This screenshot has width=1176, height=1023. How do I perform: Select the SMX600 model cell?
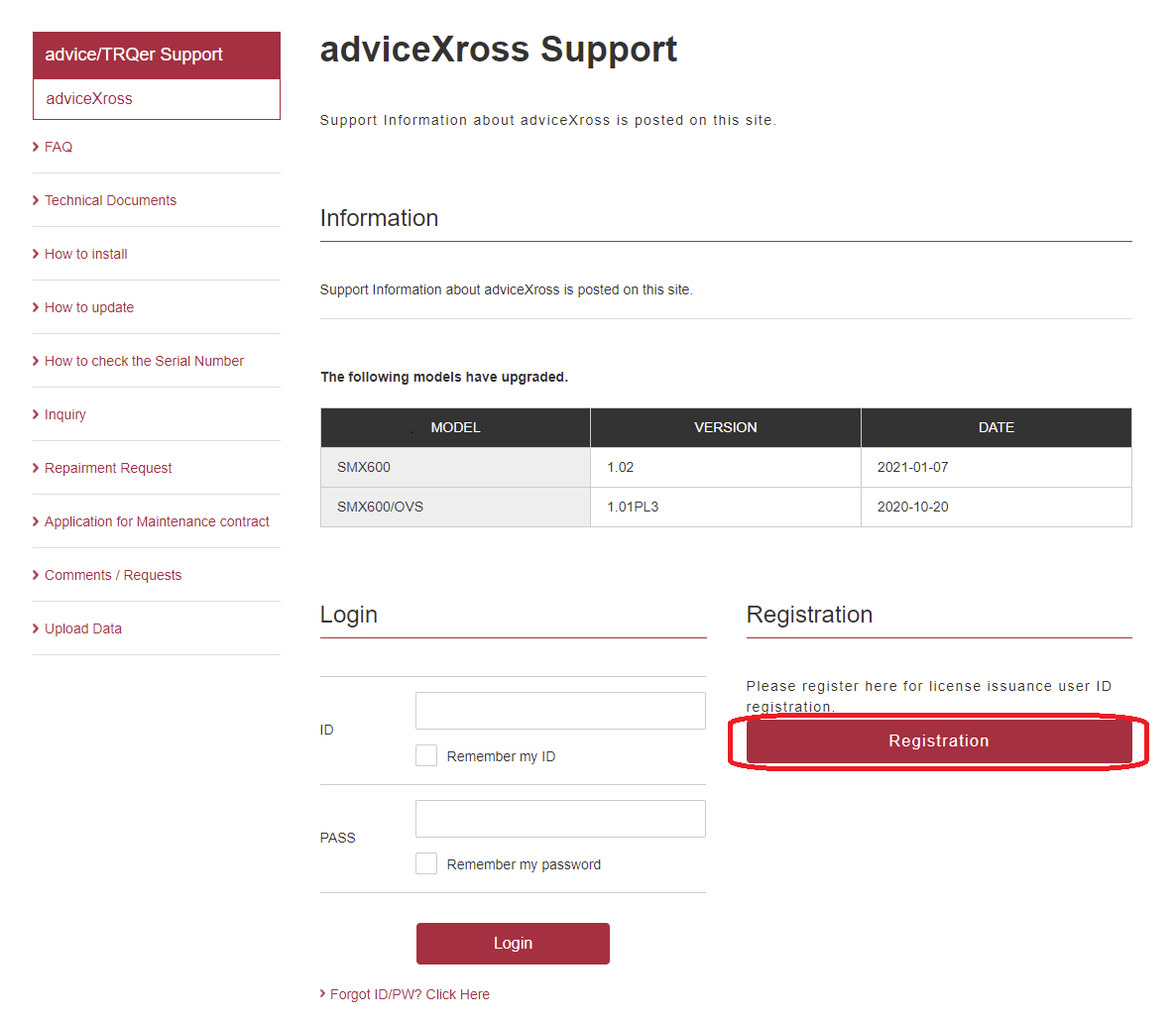[x=455, y=467]
